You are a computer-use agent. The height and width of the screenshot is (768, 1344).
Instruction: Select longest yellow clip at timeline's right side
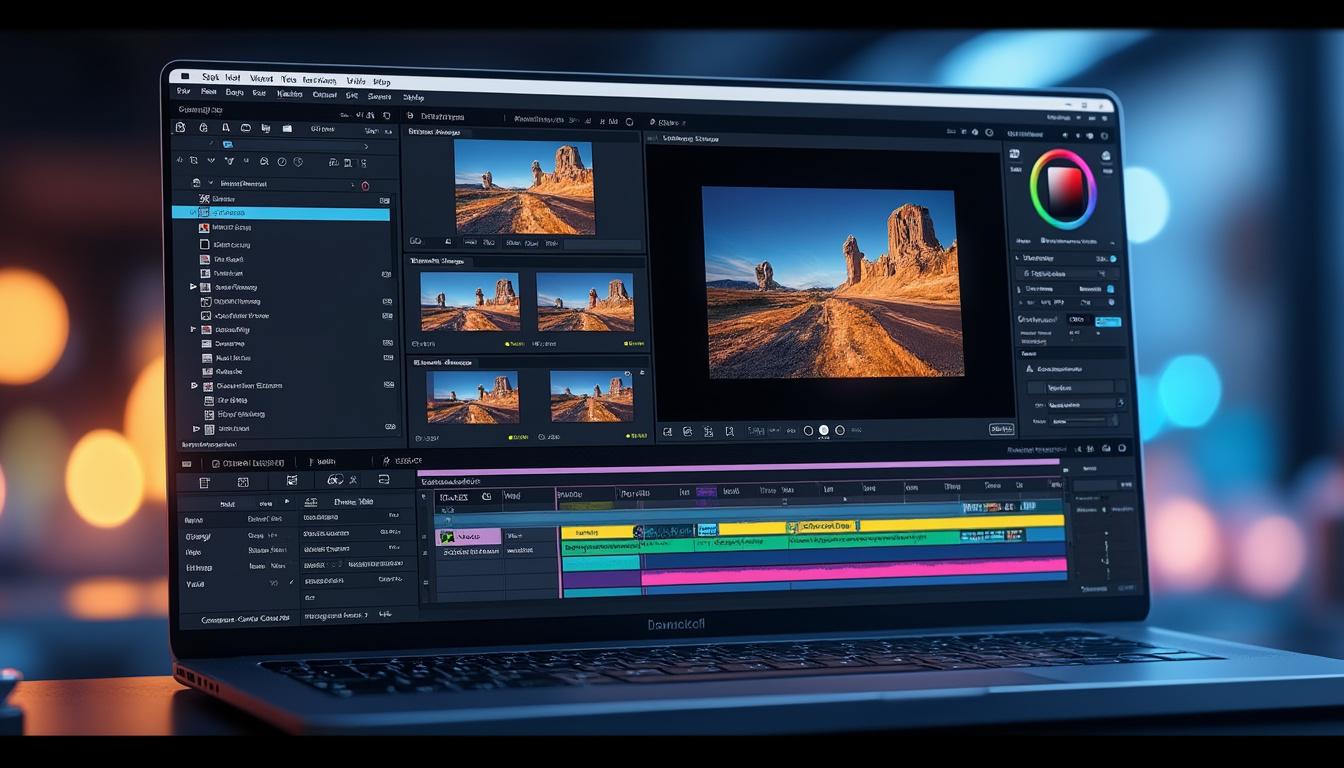[x=962, y=523]
